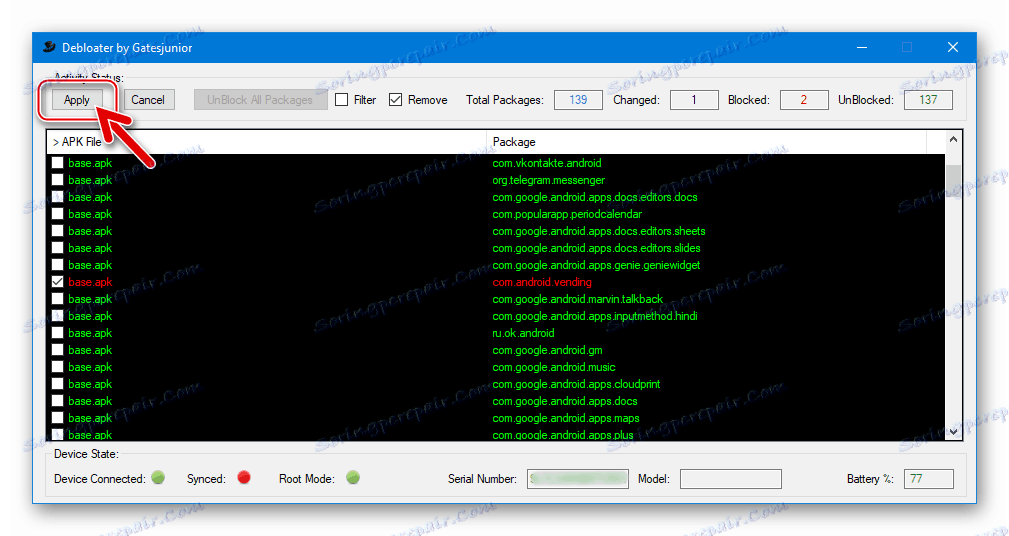
Task: Select com.google.android.marvin.talkback package text
Action: click(577, 299)
